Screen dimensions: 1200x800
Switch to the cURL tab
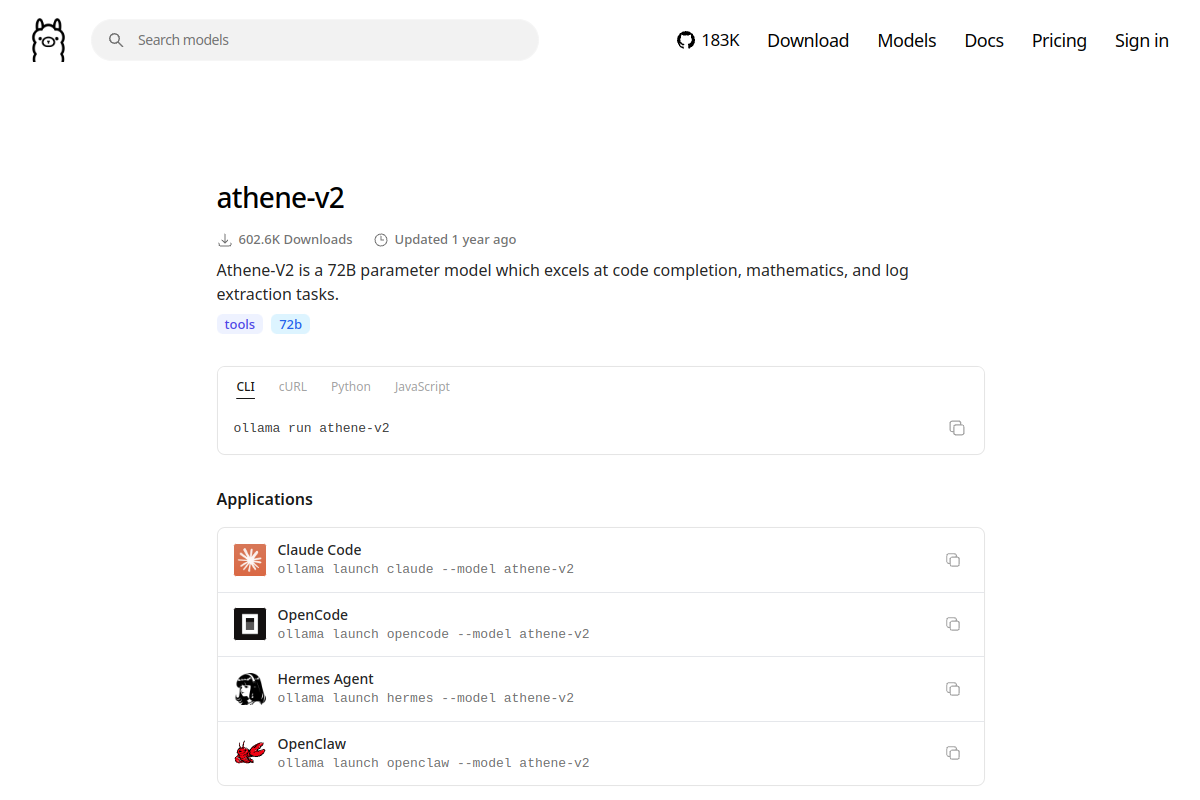tap(293, 387)
